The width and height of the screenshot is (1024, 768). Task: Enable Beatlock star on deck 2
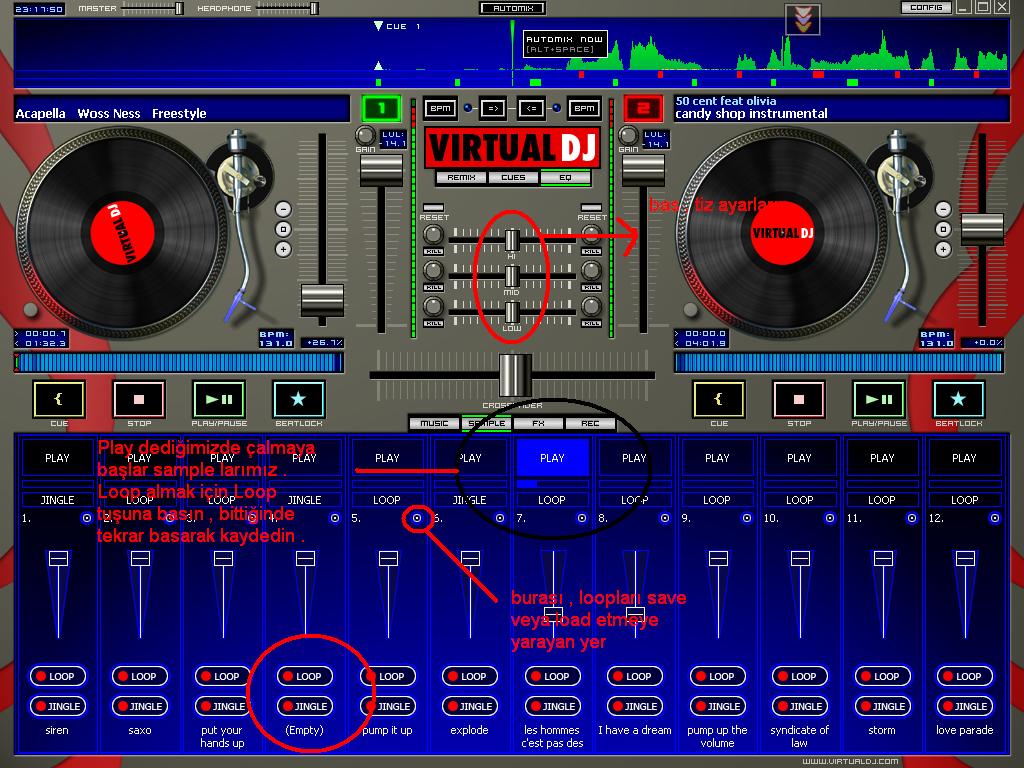959,399
